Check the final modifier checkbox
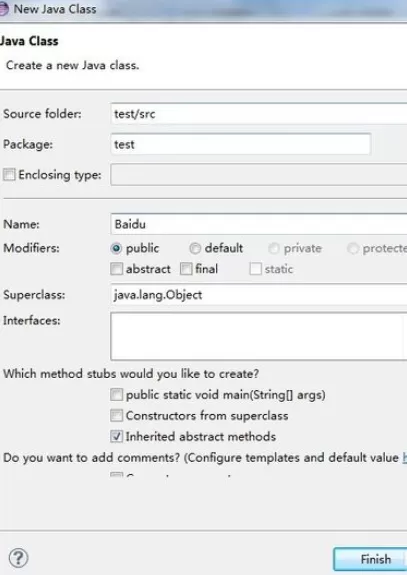Image resolution: width=407 pixels, height=575 pixels. click(186, 269)
